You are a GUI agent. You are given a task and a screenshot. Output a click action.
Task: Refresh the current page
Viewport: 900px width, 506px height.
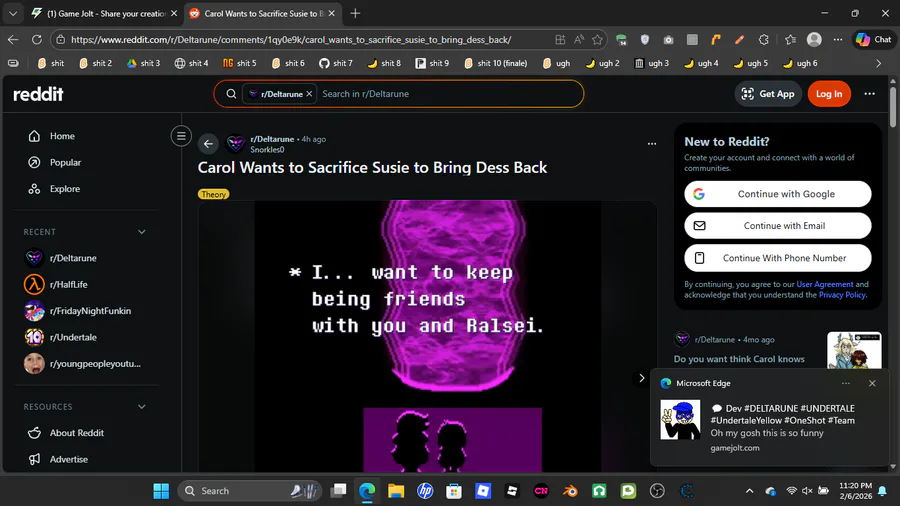(37, 40)
